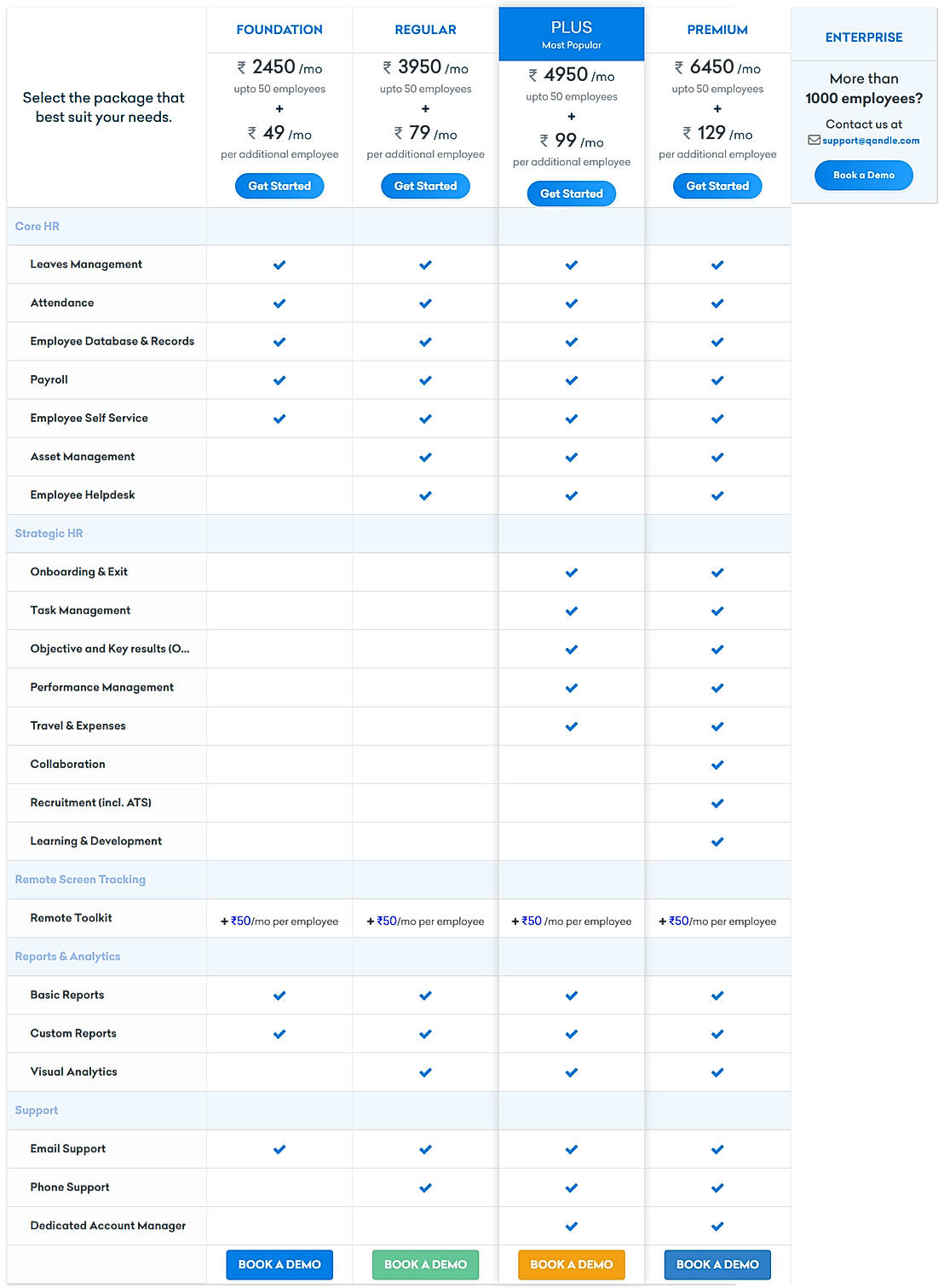This screenshot has height=1288, width=944.
Task: Click Regular plan checkmark for Asset Management
Action: click(x=425, y=458)
